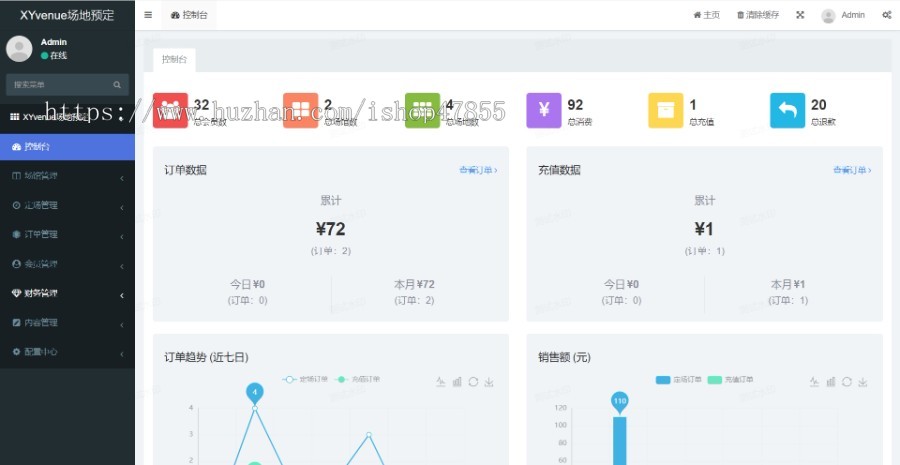The image size is (900, 465).
Task: Select the 控制台 tab in the top bar
Action: 189,15
